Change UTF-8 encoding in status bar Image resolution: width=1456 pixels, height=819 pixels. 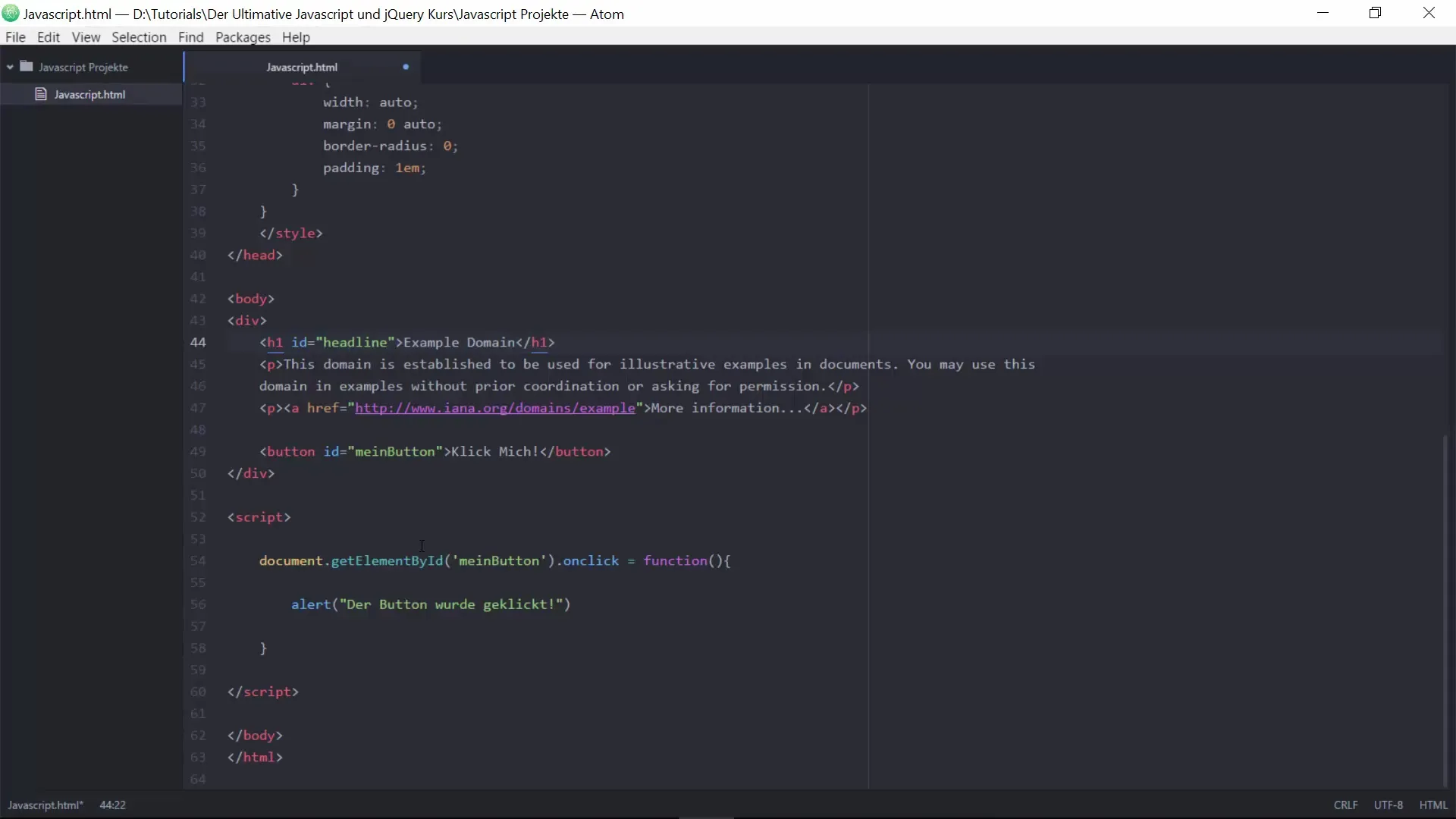(1389, 805)
